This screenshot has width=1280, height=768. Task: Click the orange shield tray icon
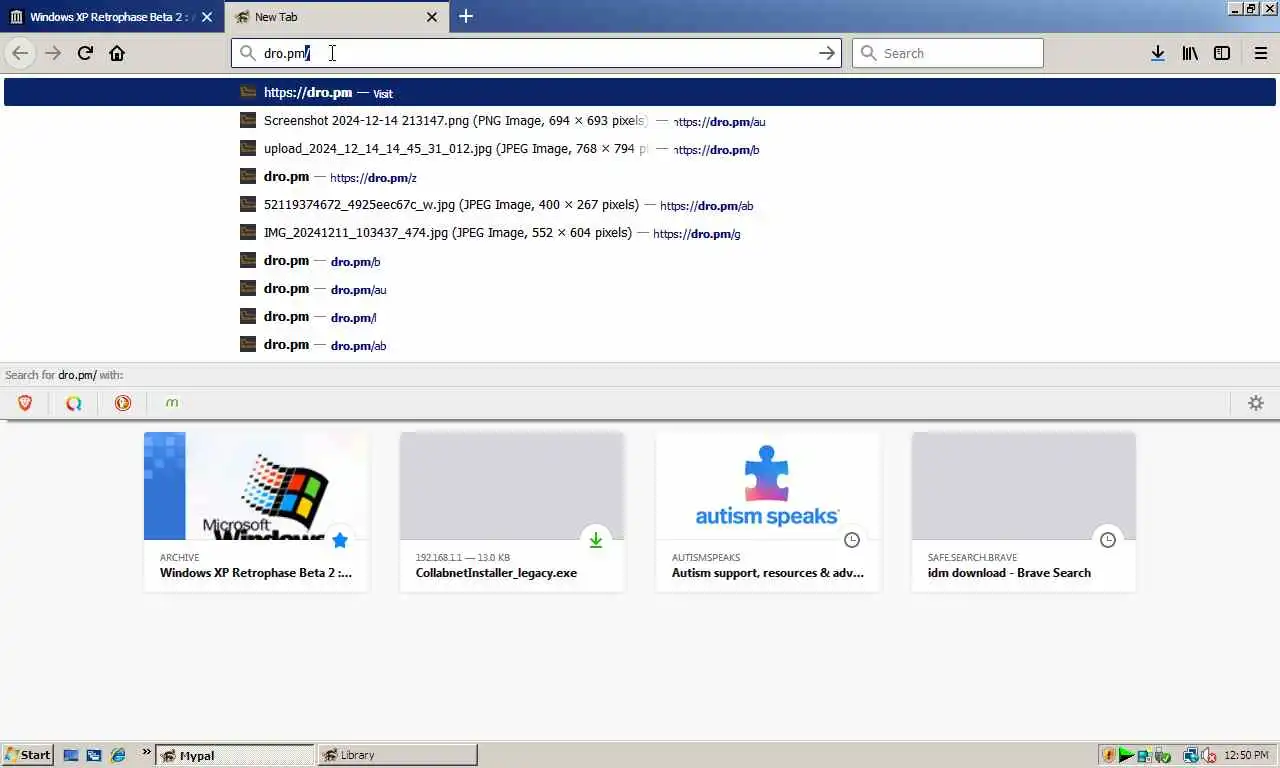point(1108,755)
